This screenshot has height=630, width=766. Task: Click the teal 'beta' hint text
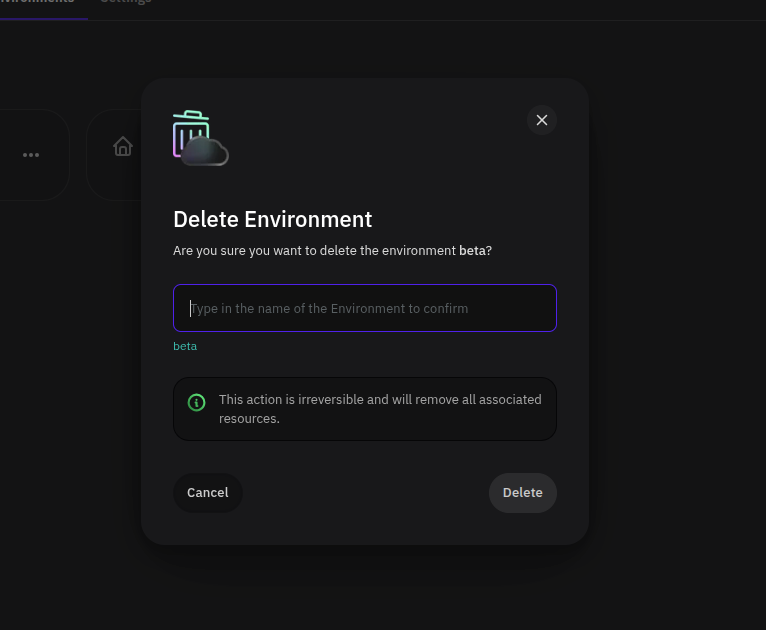click(185, 346)
